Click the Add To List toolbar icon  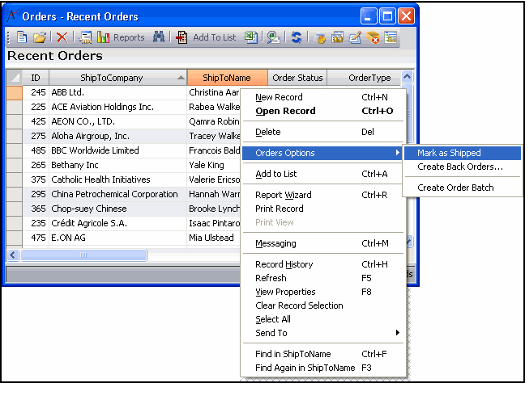click(182, 37)
